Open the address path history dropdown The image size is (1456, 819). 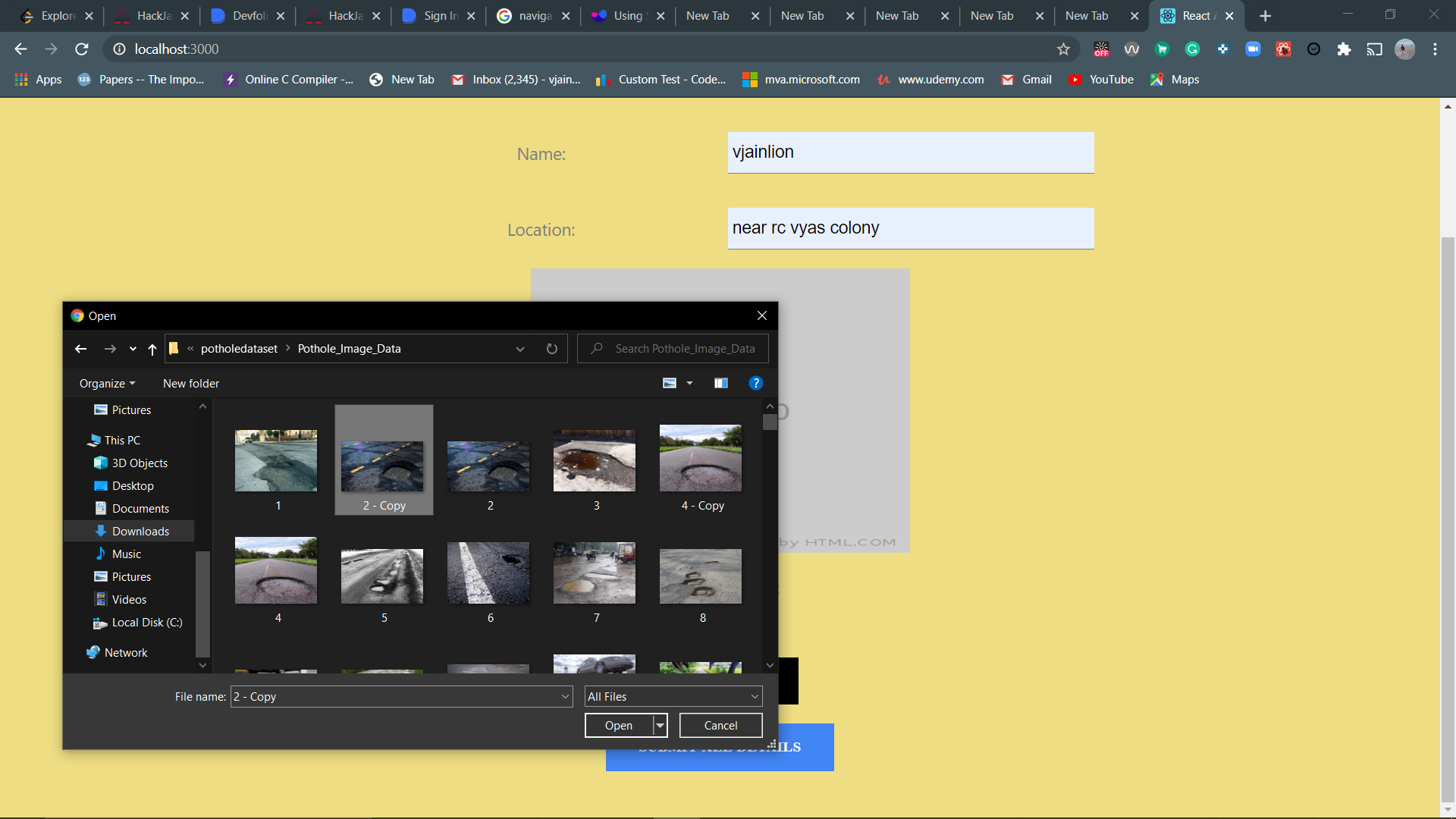click(x=520, y=349)
